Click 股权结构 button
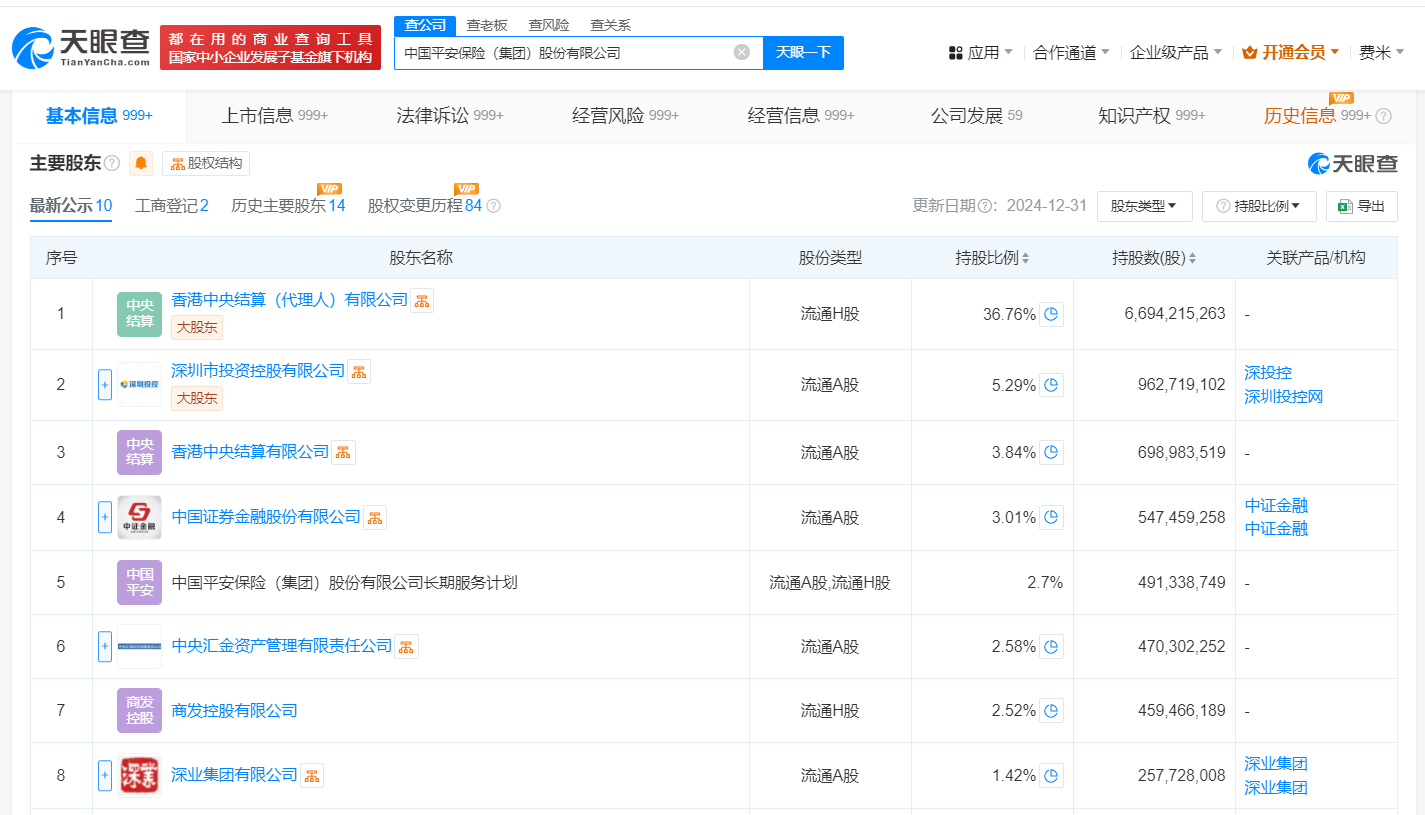 [x=206, y=164]
